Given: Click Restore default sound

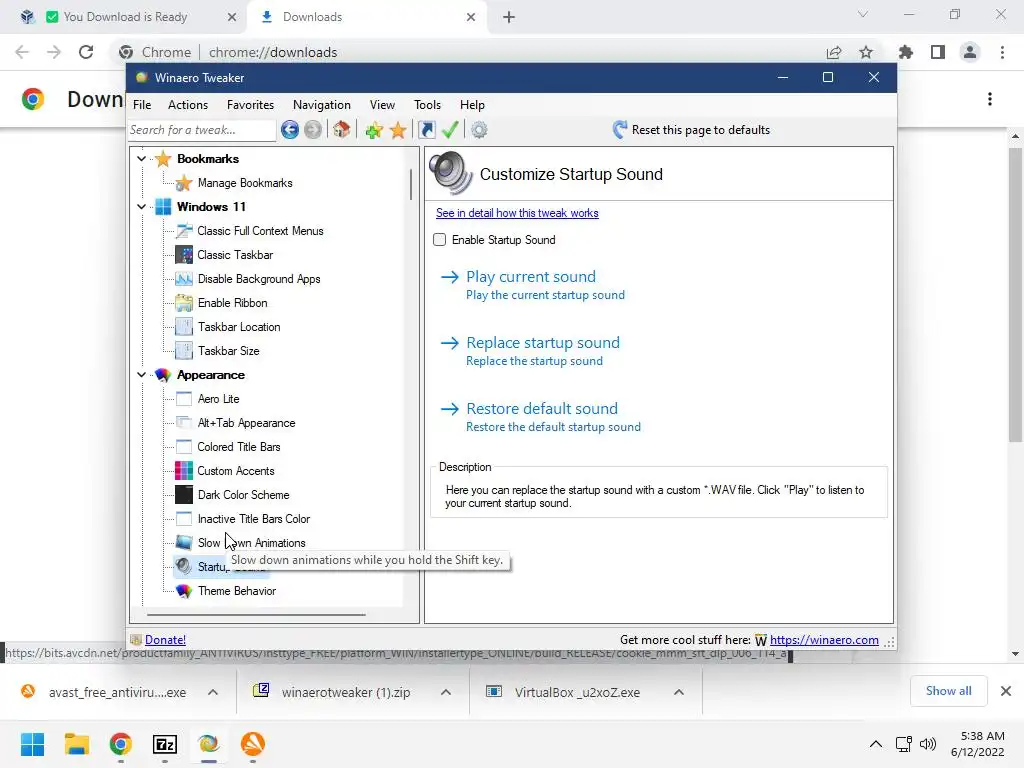Looking at the screenshot, I should coord(541,409).
